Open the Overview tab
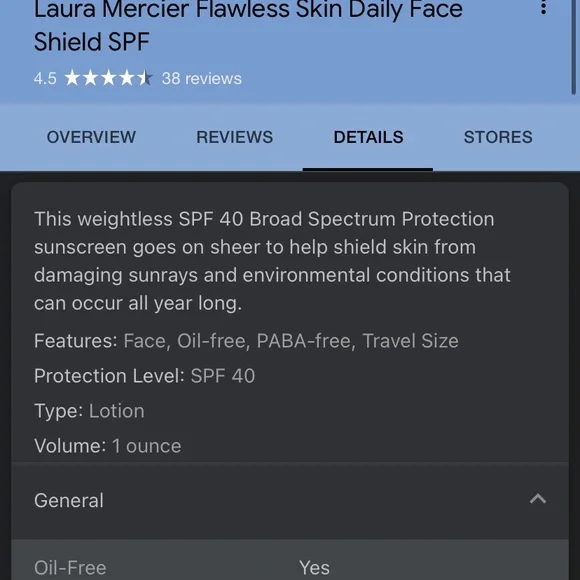Screen dimensions: 580x580 pyautogui.click(x=91, y=137)
